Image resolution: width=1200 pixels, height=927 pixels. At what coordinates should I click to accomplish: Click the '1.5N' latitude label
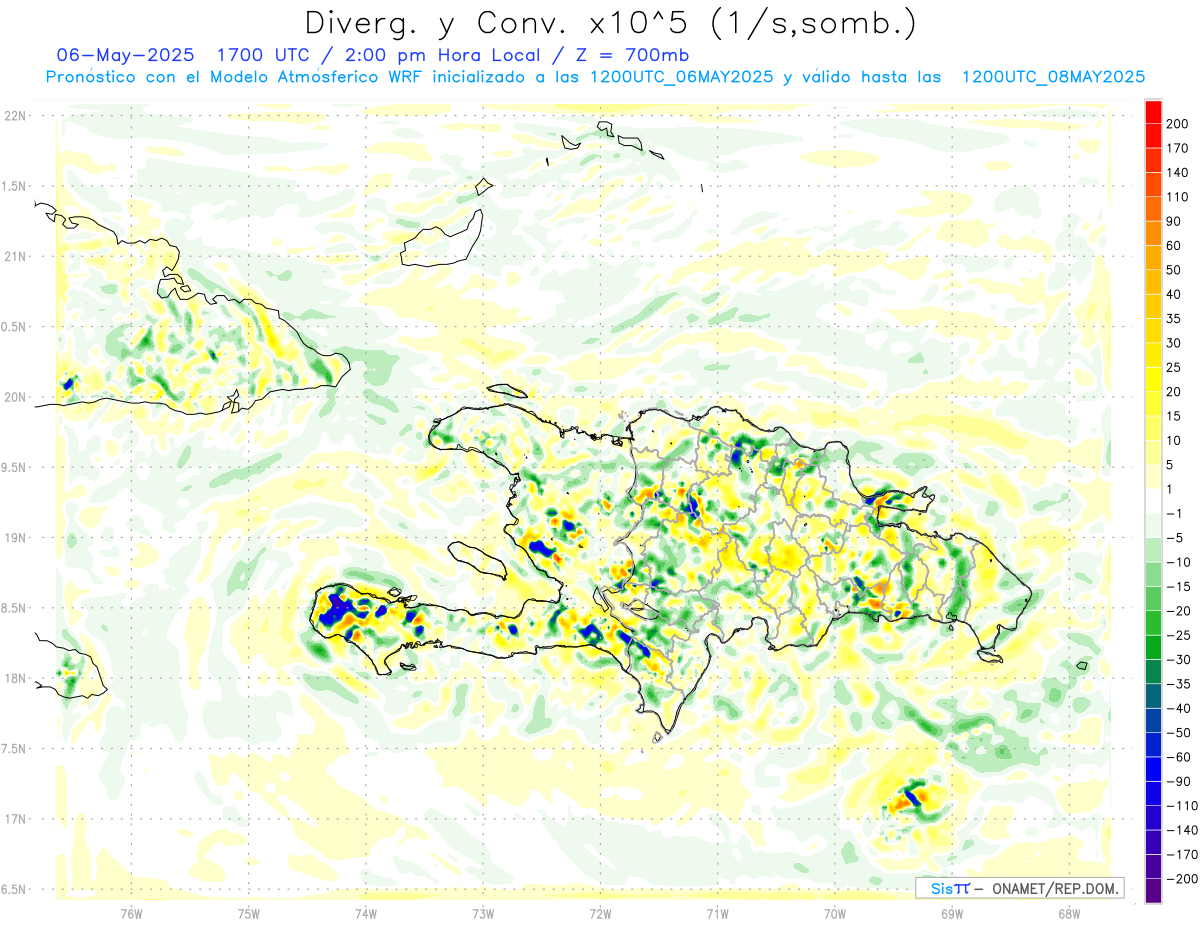(x=12, y=186)
